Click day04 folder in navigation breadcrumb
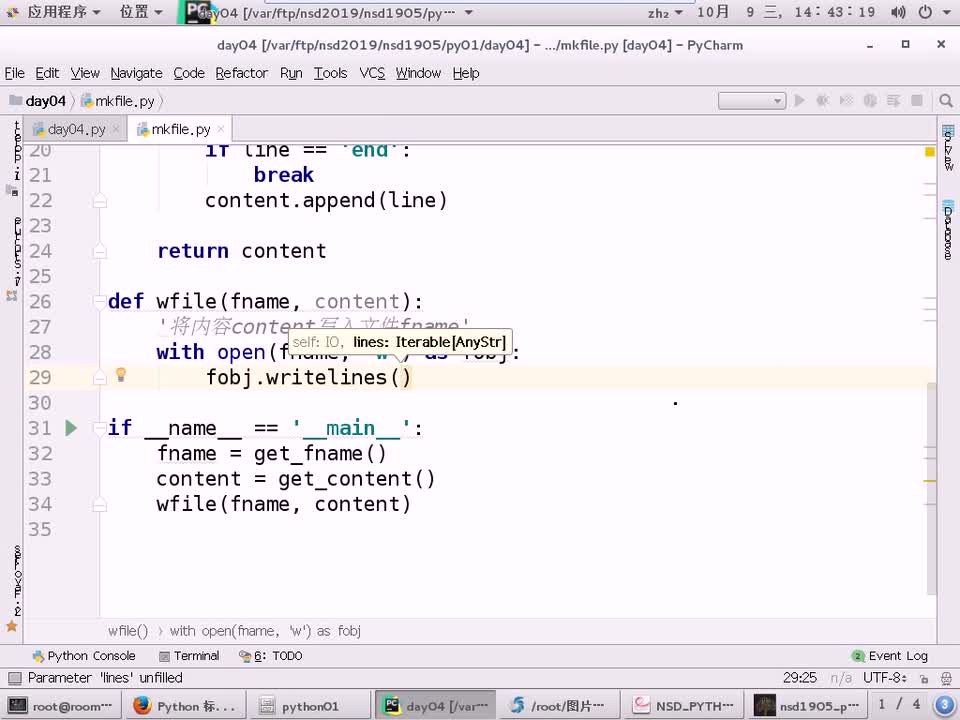 pos(38,101)
